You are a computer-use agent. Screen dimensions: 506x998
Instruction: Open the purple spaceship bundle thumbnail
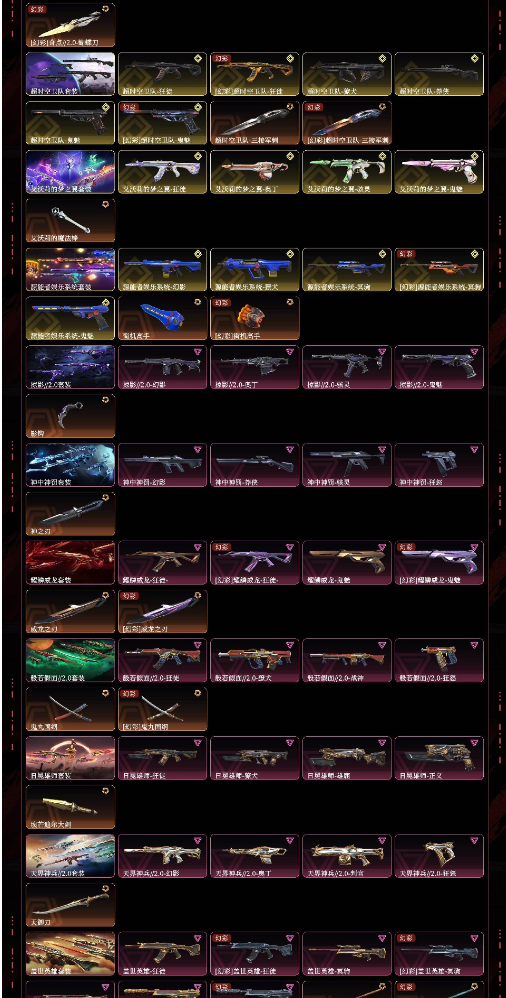pos(71,74)
